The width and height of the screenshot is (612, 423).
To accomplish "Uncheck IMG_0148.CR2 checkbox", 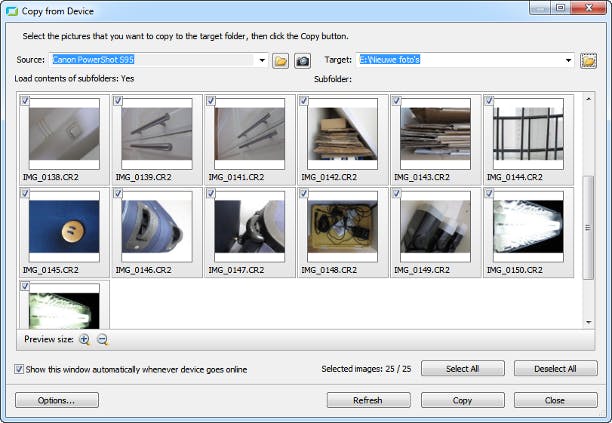I will point(304,193).
